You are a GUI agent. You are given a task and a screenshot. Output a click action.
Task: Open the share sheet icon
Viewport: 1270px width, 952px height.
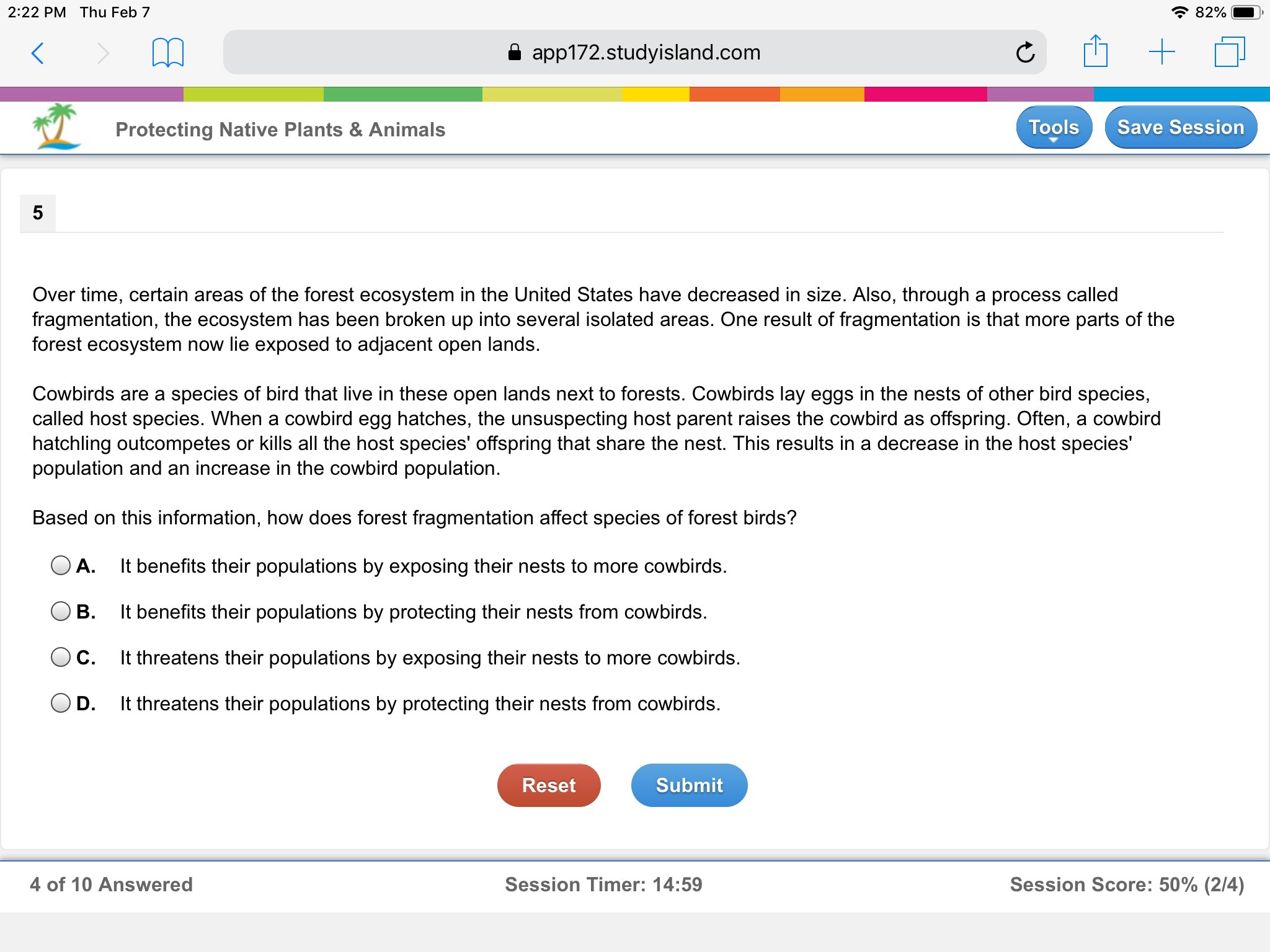coord(1095,51)
